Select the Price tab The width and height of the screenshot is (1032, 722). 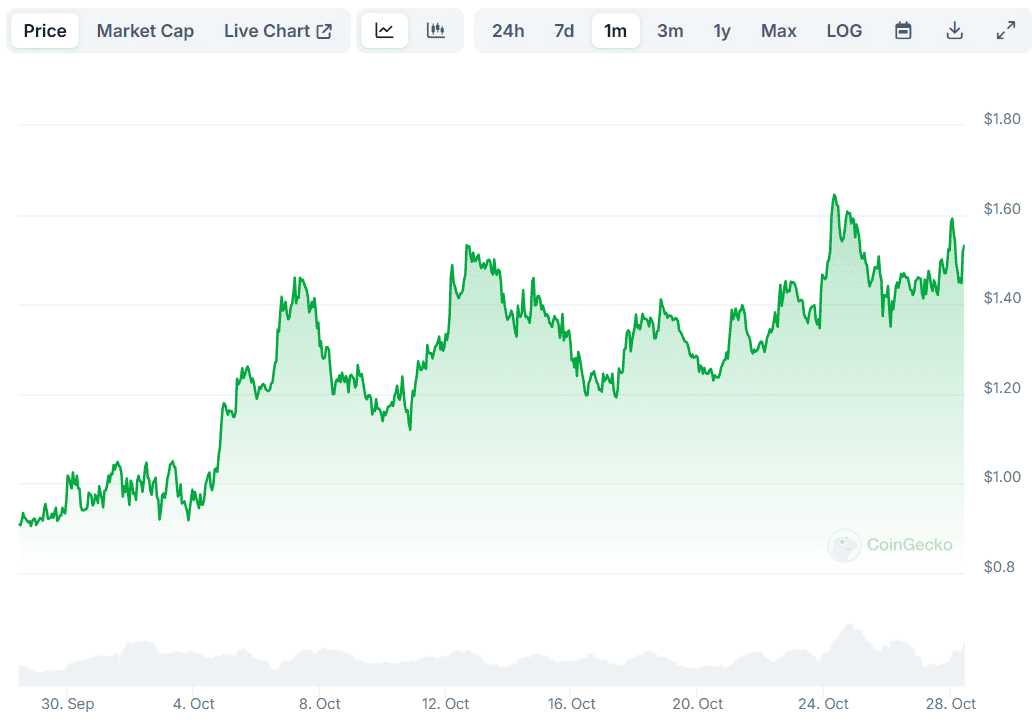(45, 31)
